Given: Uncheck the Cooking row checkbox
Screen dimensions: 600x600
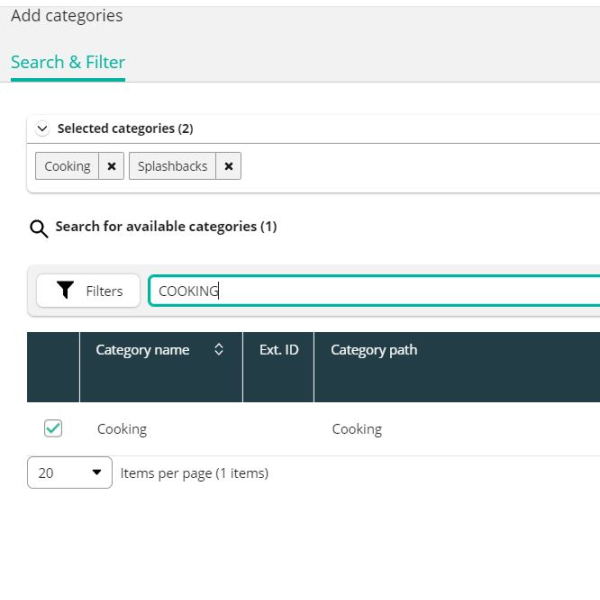Looking at the screenshot, I should tap(53, 428).
